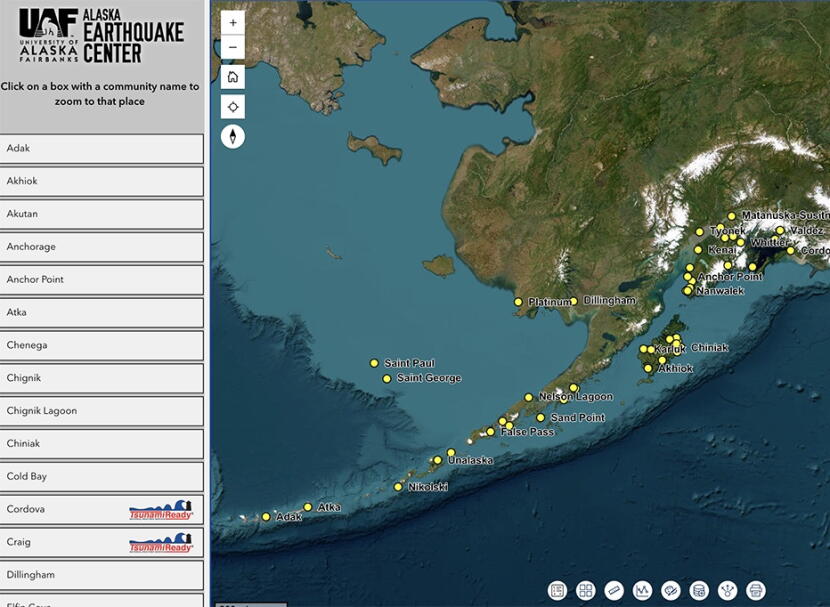Click the Nikolski map marker

pyautogui.click(x=398, y=487)
